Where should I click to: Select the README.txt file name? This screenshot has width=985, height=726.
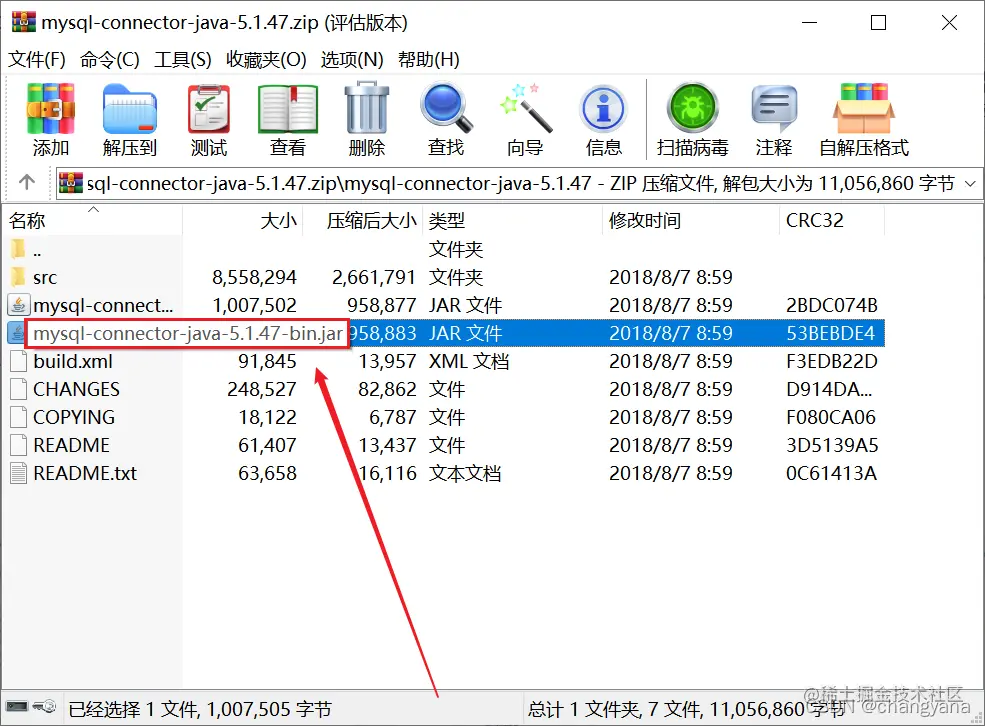tap(85, 473)
